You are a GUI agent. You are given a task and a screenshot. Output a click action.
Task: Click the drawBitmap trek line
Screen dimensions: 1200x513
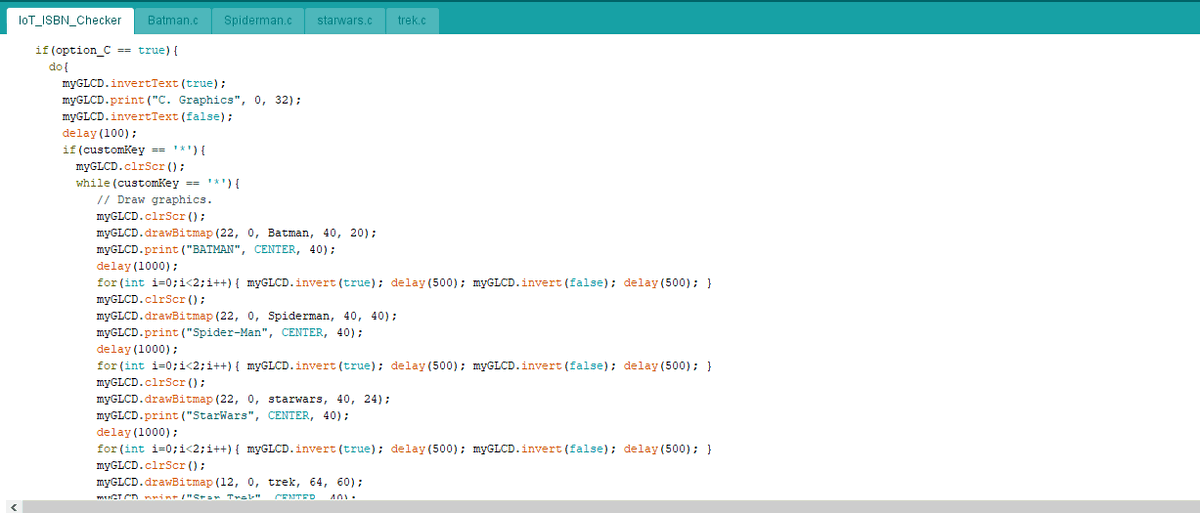[229, 482]
